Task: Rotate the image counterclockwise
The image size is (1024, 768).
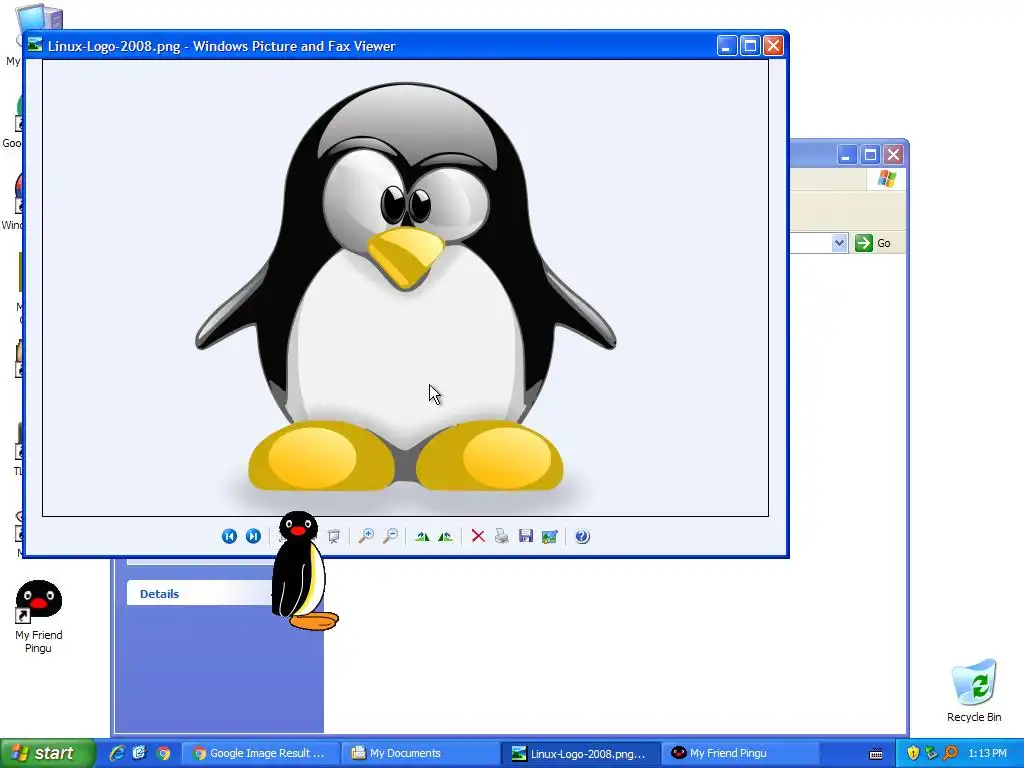Action: tap(445, 536)
